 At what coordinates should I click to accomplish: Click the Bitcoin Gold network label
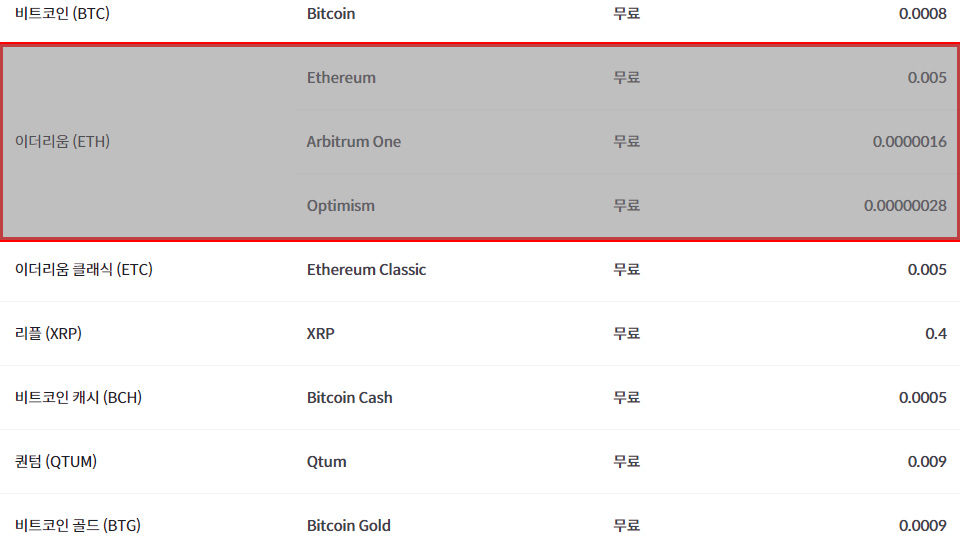pyautogui.click(x=348, y=526)
